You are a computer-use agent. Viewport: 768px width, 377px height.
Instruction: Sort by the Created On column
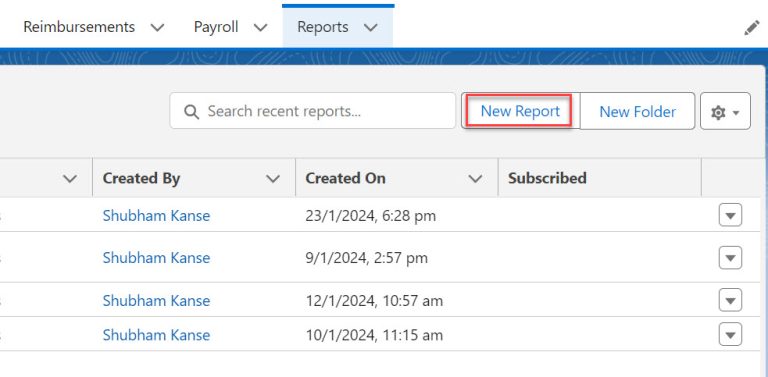pyautogui.click(x=345, y=178)
